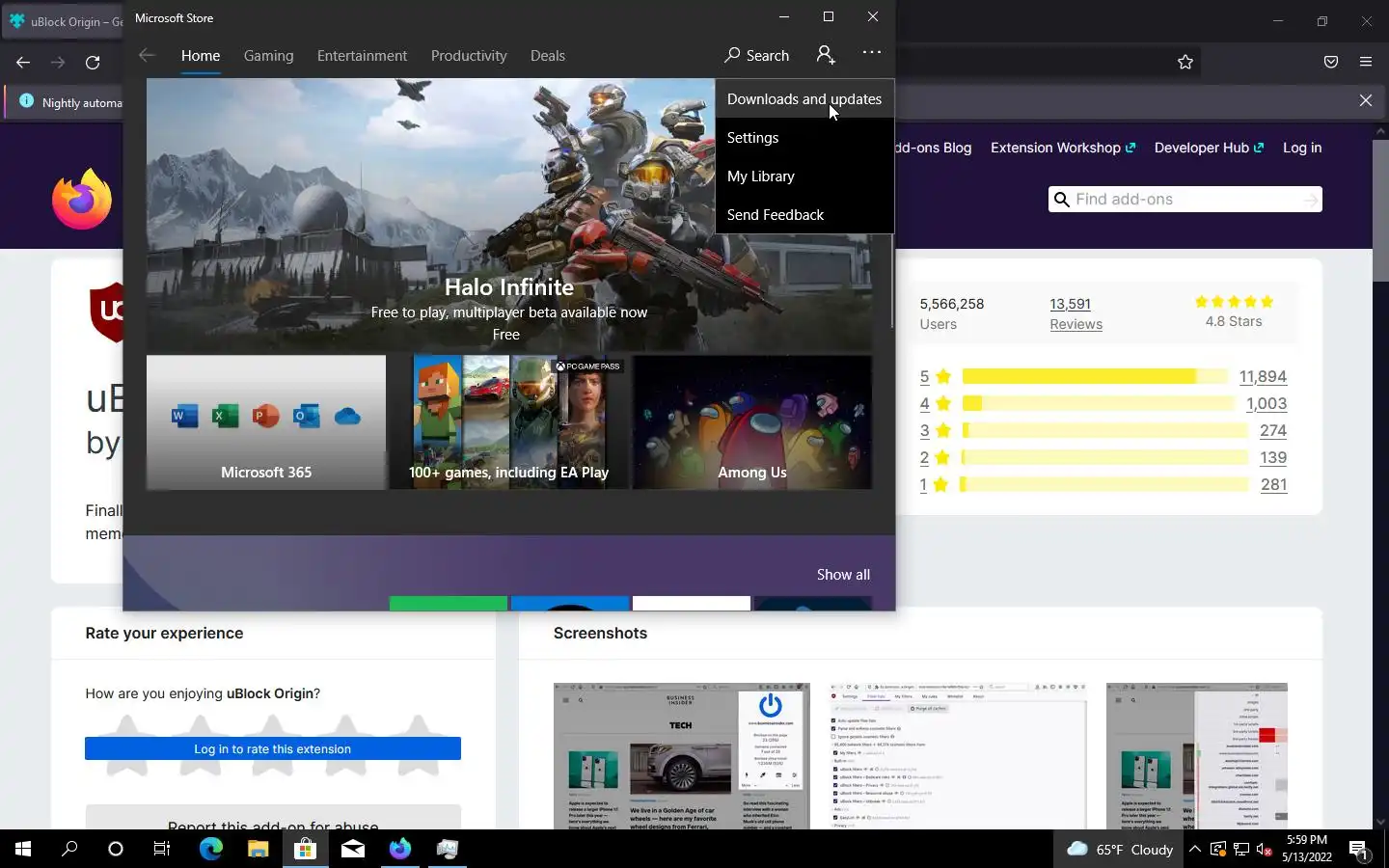Open Downloads and updates in Store menu

(x=804, y=98)
